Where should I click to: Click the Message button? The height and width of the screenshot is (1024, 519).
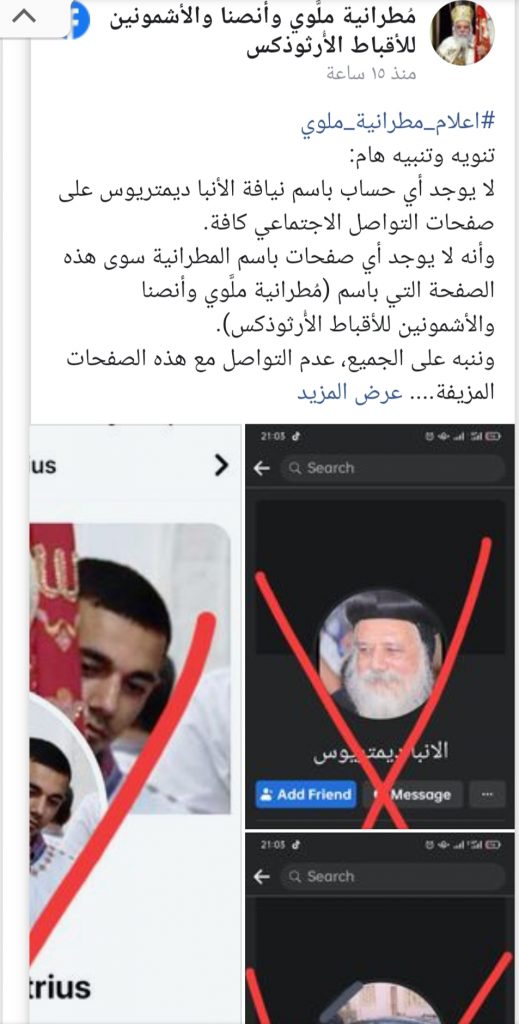[412, 795]
